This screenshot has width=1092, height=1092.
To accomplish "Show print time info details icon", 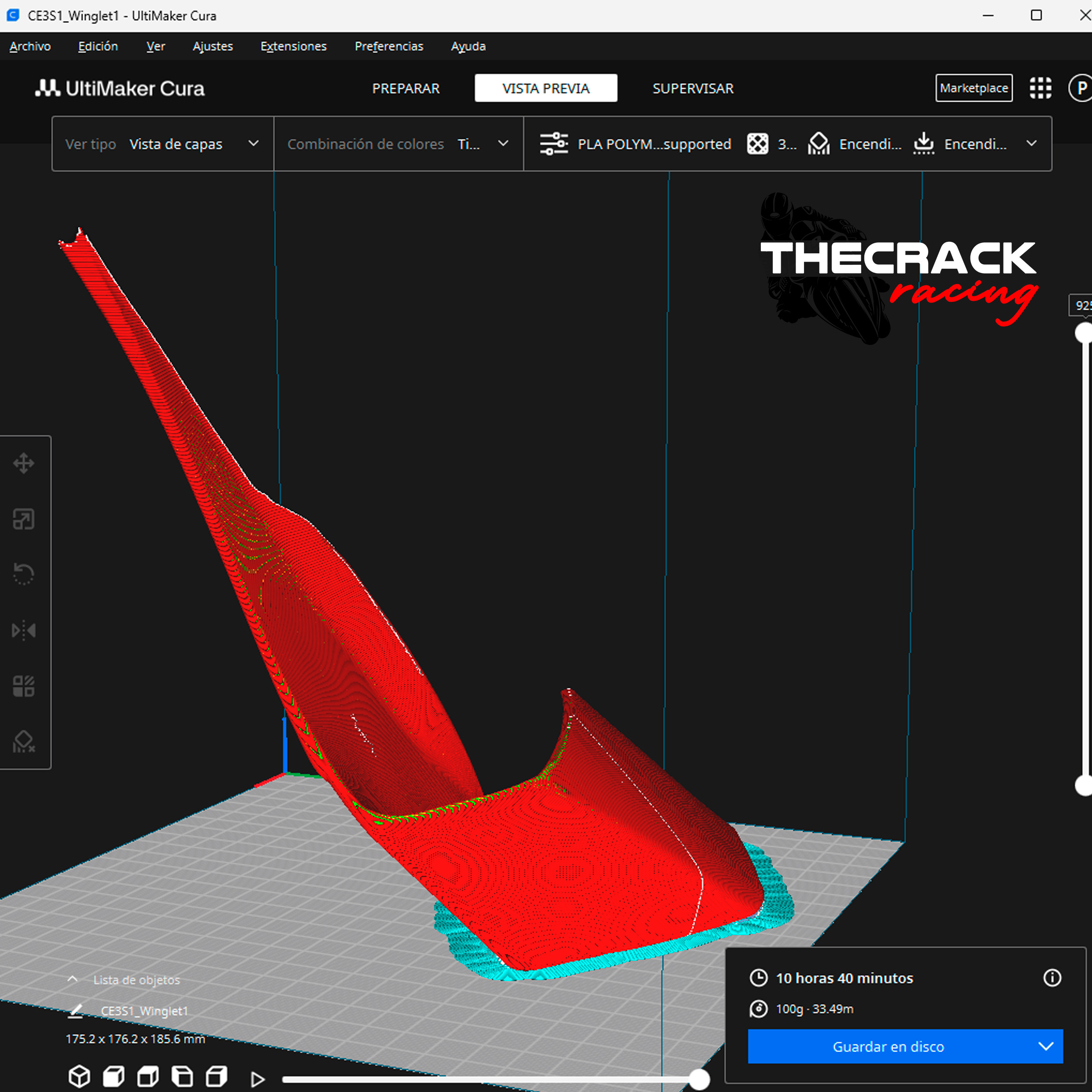I will point(1052,978).
